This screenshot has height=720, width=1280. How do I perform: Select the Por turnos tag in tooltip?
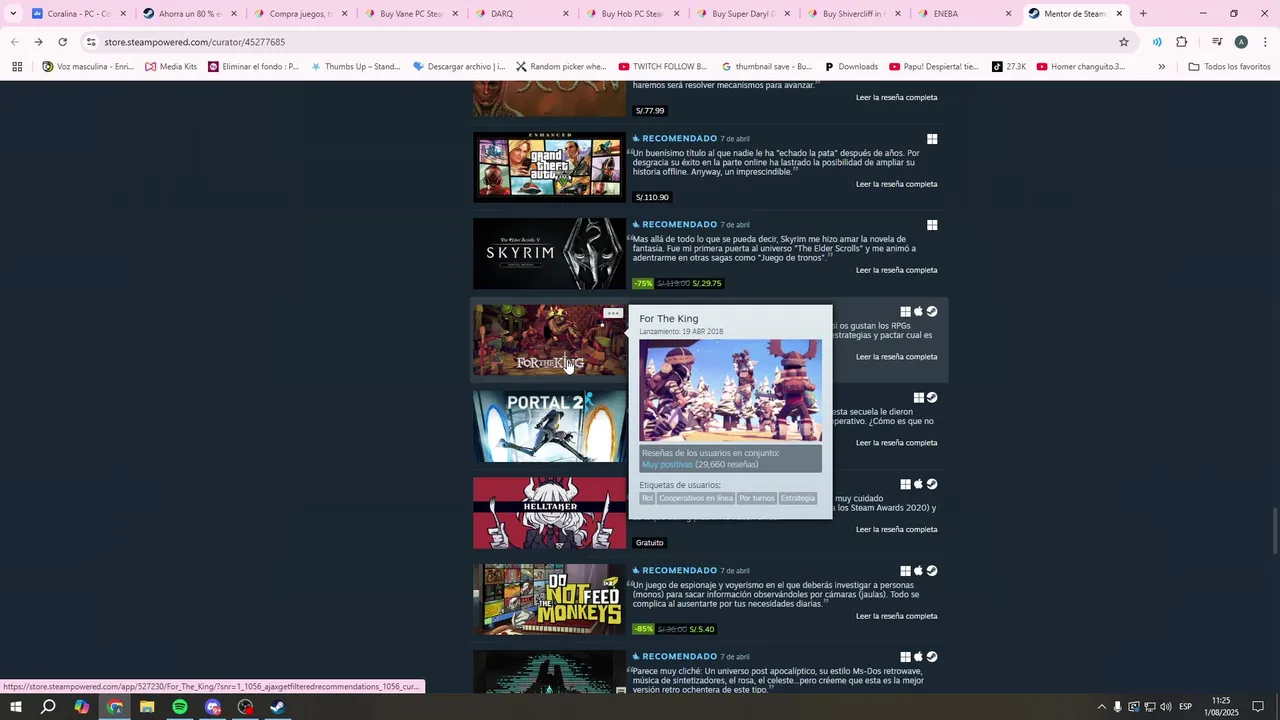coord(757,498)
